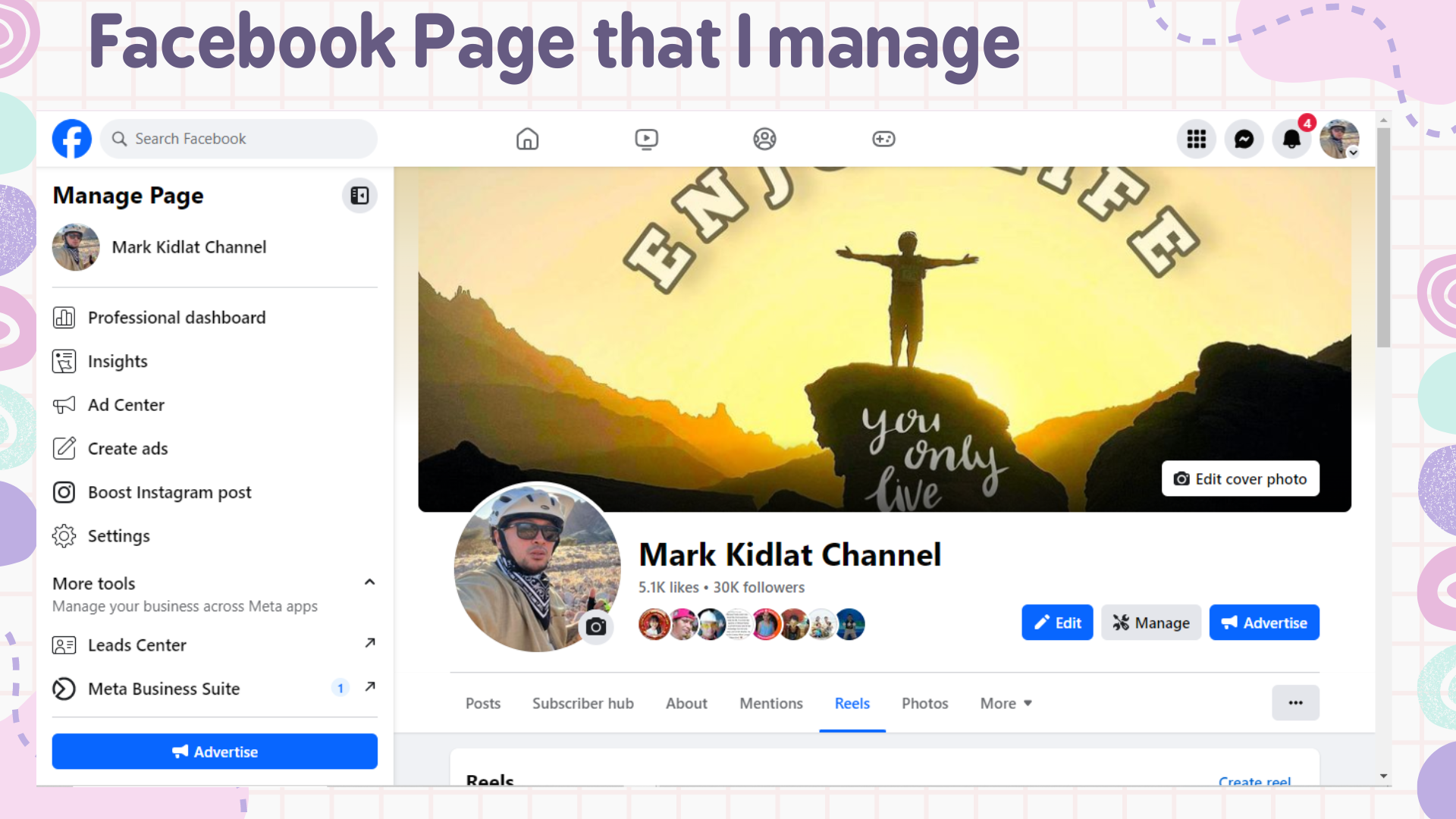The image size is (1456, 819).
Task: Open Meta Business Suite link
Action: pos(164,689)
